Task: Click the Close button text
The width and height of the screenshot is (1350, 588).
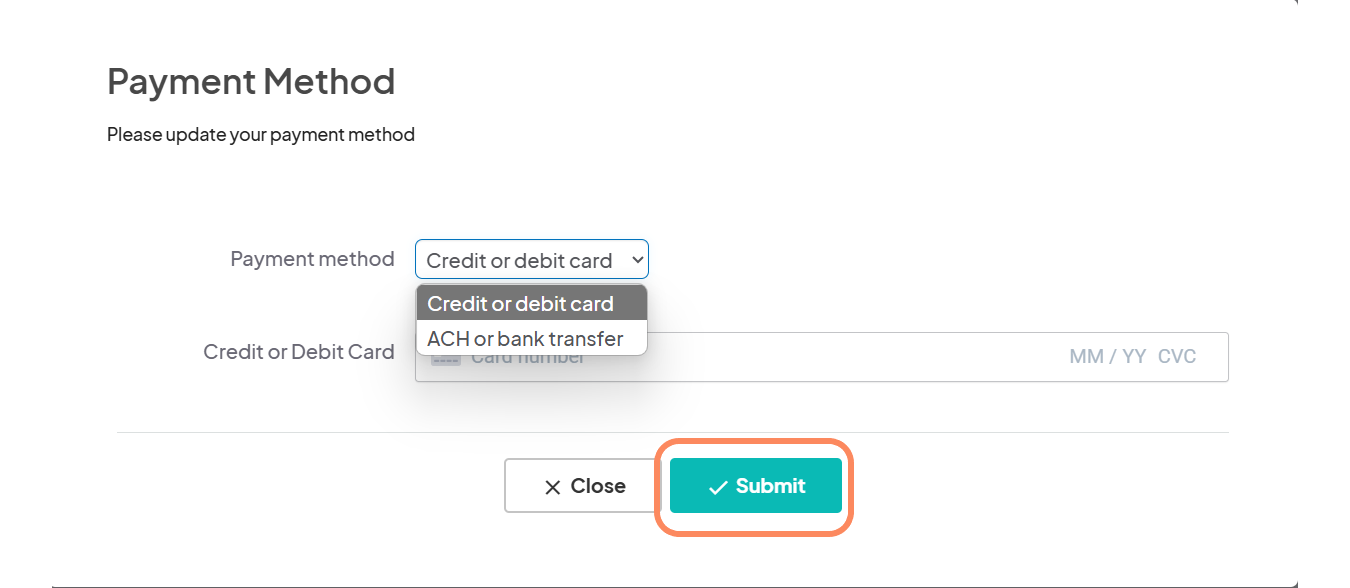Action: click(x=598, y=486)
